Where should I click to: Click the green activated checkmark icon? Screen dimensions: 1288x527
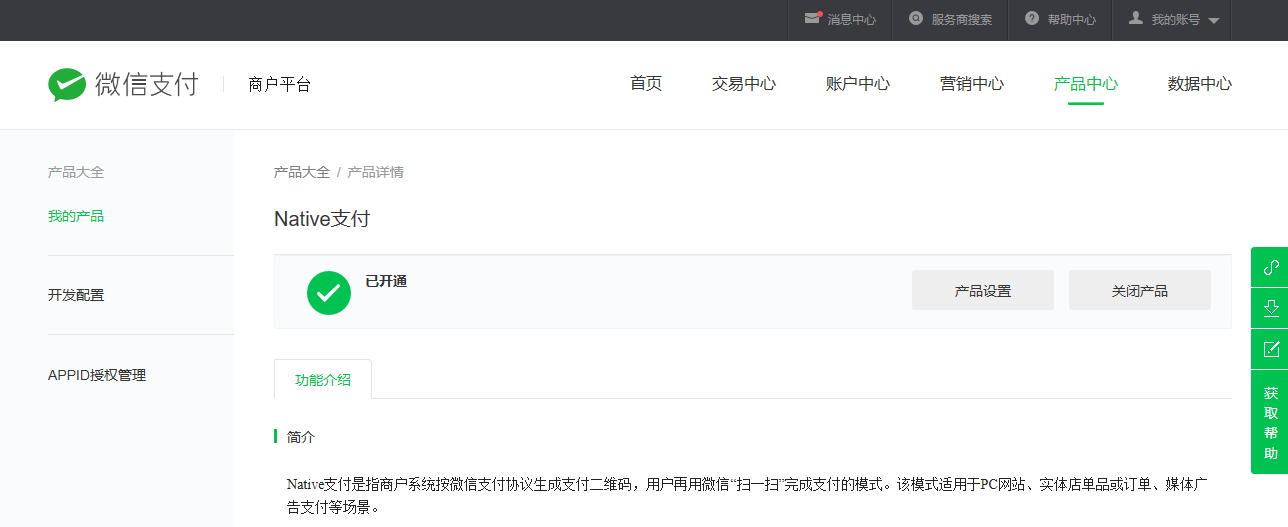pos(329,293)
